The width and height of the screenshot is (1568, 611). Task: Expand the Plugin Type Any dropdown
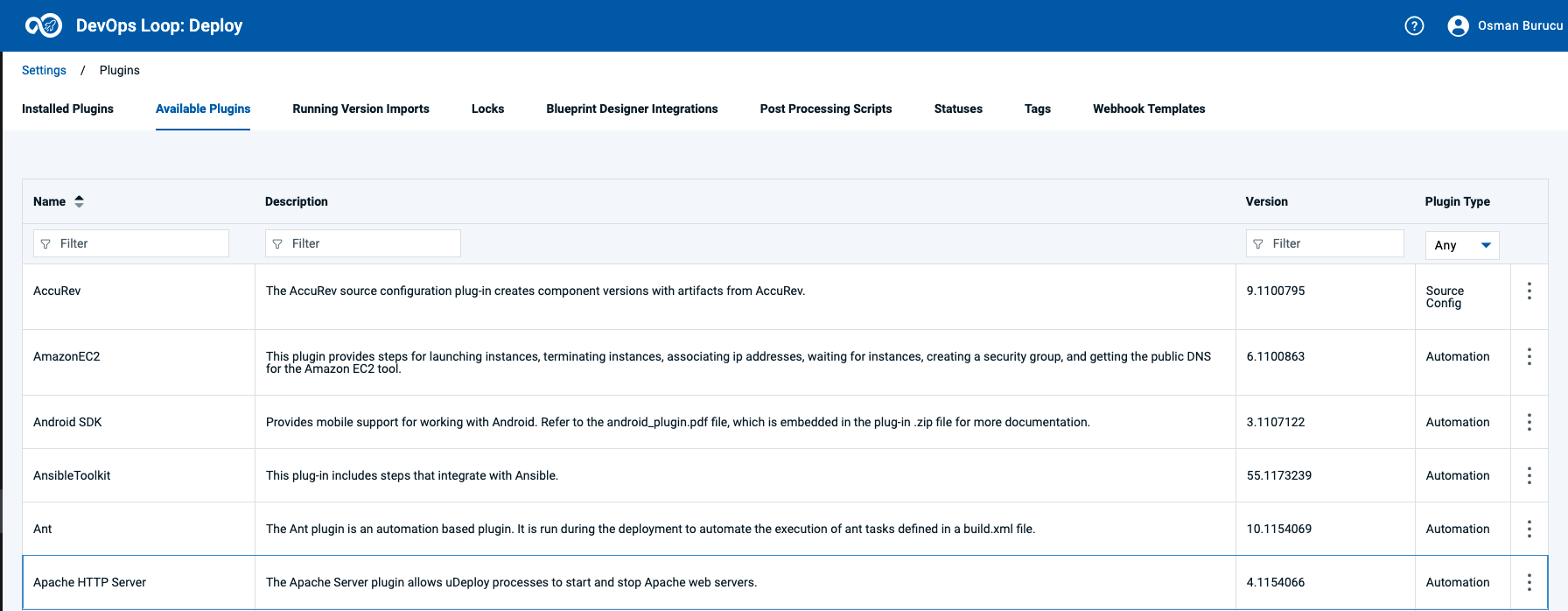click(x=1462, y=245)
